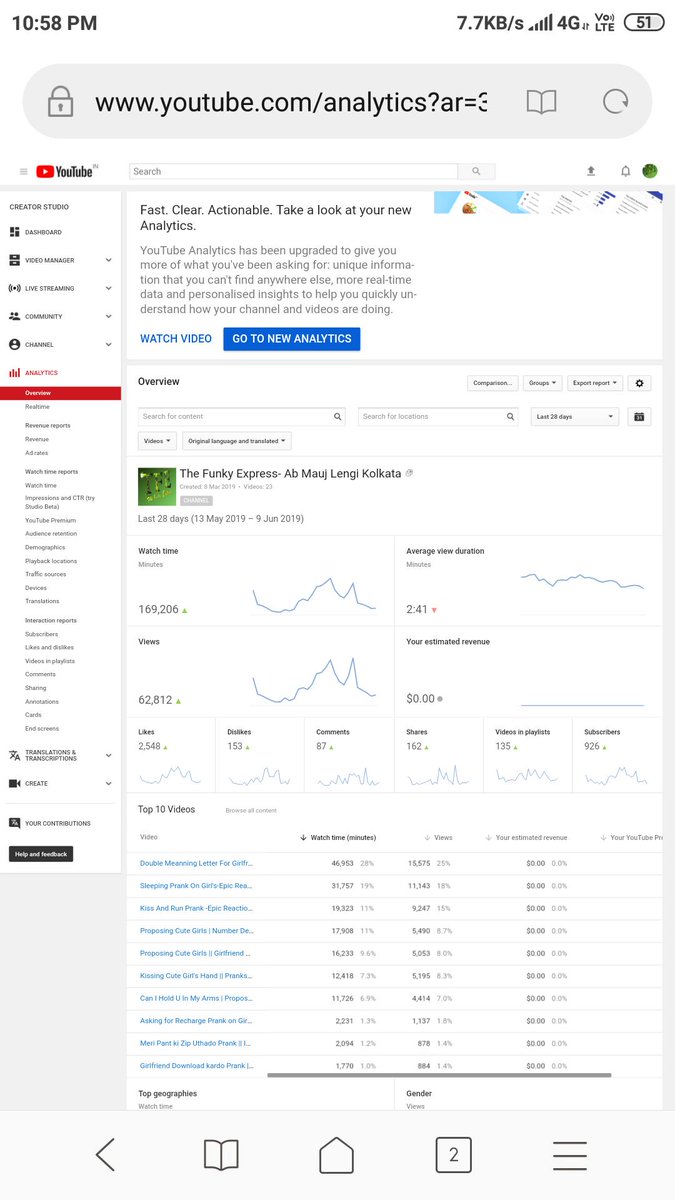Open Kiss And Run Prank video link
The image size is (675, 1200).
tap(196, 908)
